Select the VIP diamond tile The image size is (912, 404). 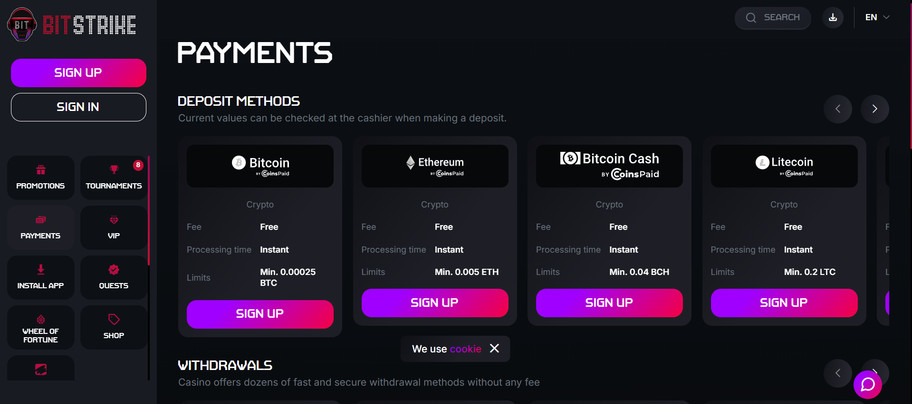coord(113,227)
